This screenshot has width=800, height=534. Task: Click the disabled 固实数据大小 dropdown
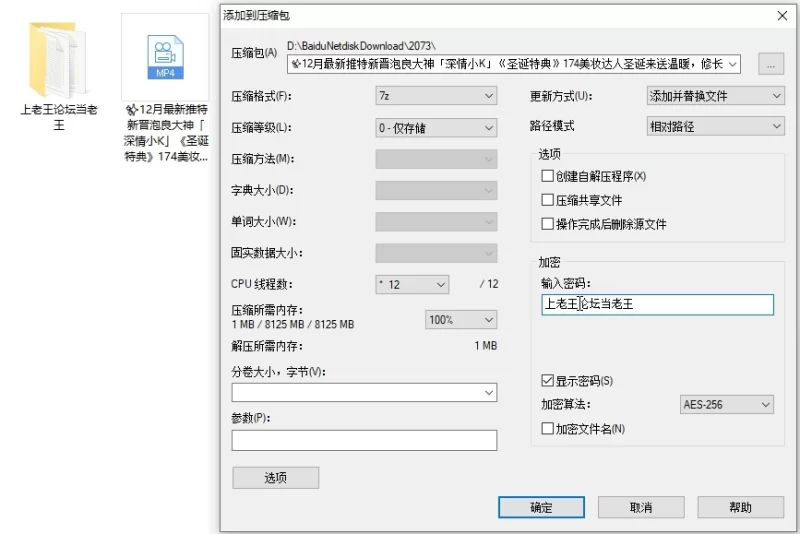(x=436, y=253)
